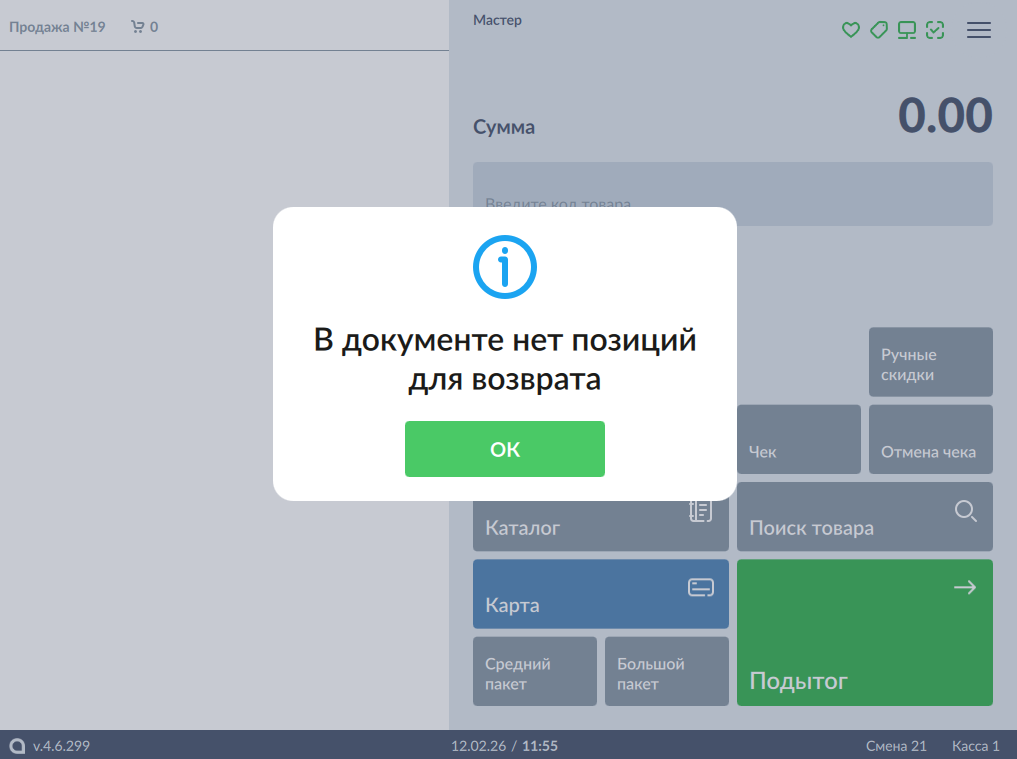Open Ручные скидки manual discounts
Image resolution: width=1017 pixels, height=759 pixels.
click(x=930, y=362)
